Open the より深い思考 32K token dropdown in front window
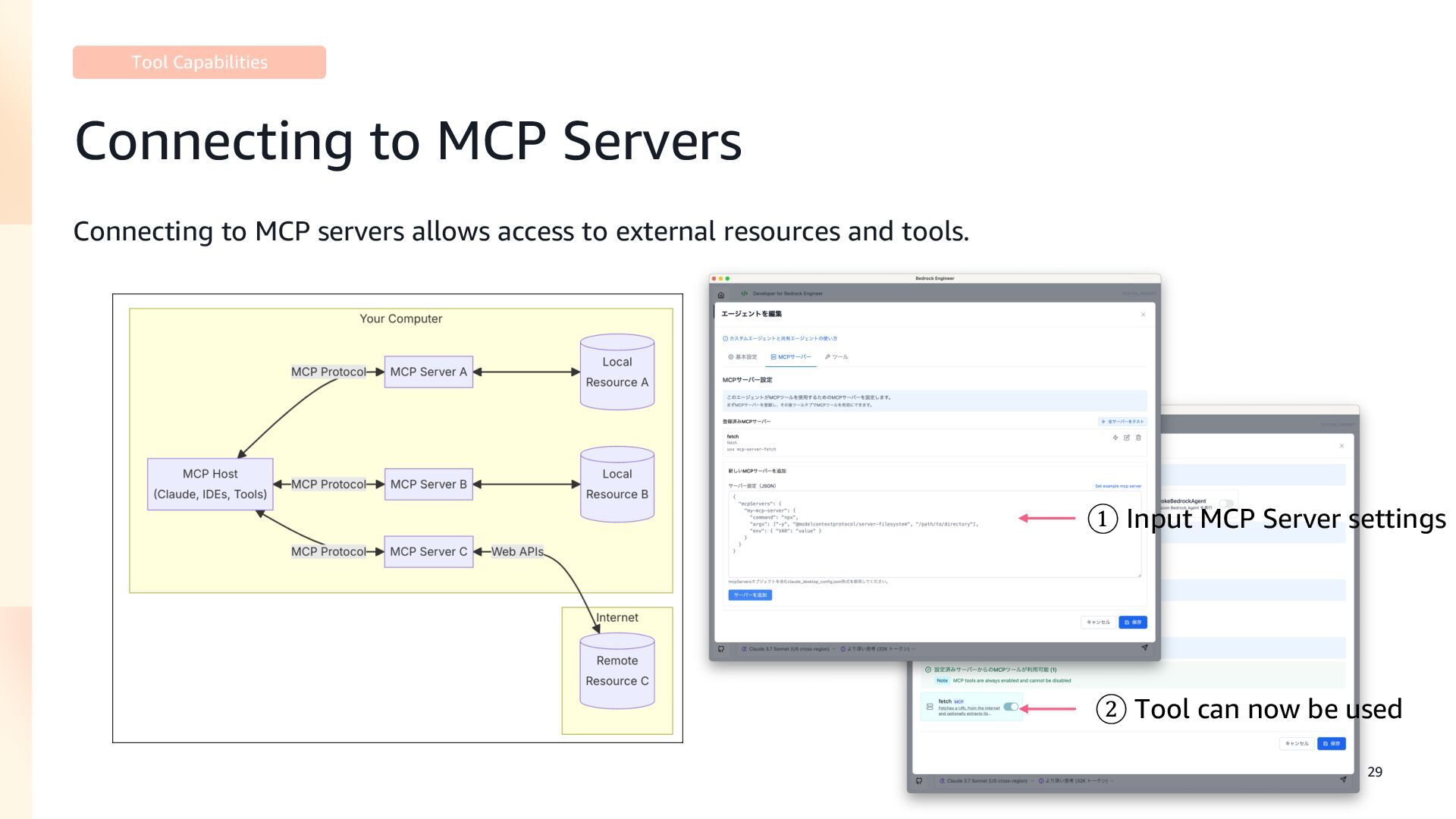The height and width of the screenshot is (819, 1456). [878, 649]
